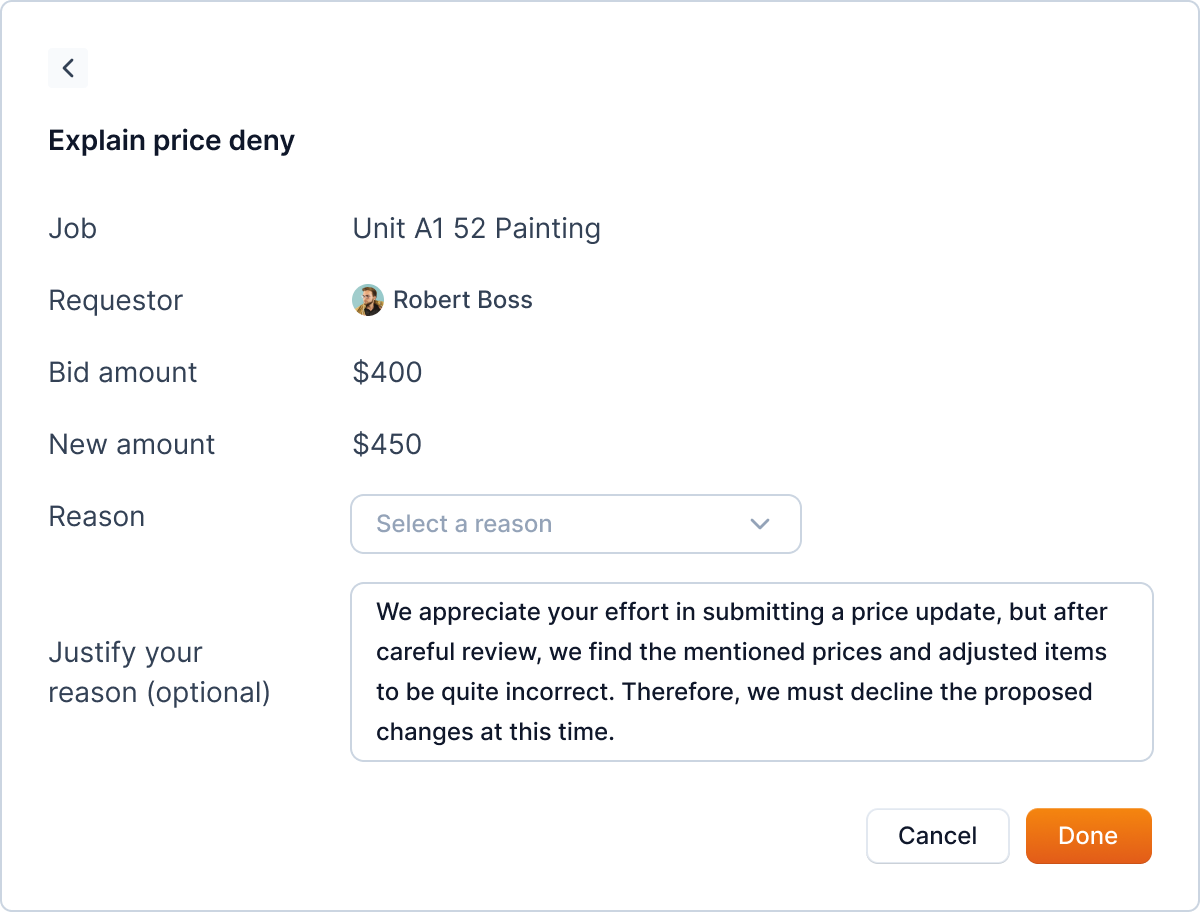
Task: Click the $400 bid amount value
Action: pos(387,373)
